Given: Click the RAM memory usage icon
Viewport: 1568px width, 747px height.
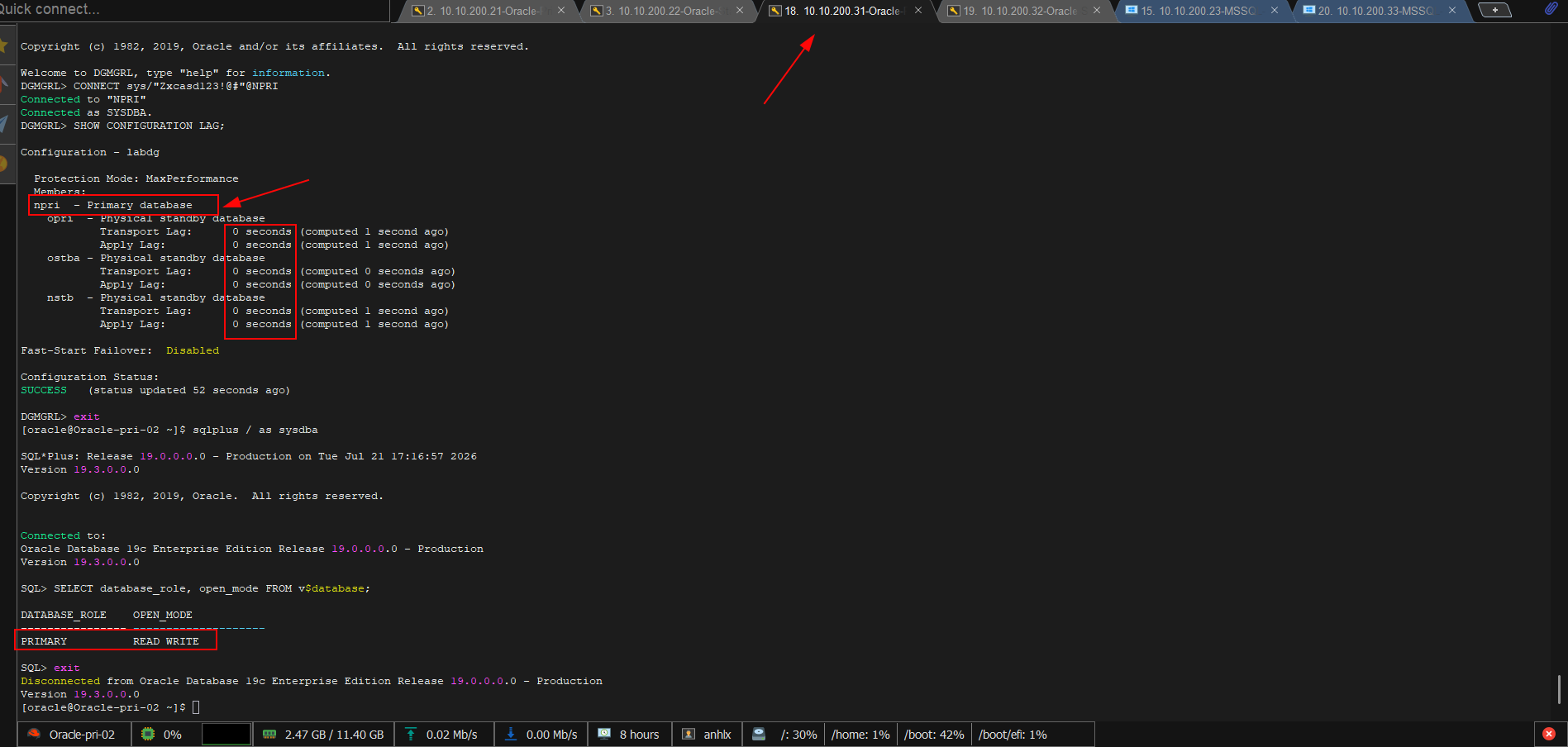Looking at the screenshot, I should point(269,734).
